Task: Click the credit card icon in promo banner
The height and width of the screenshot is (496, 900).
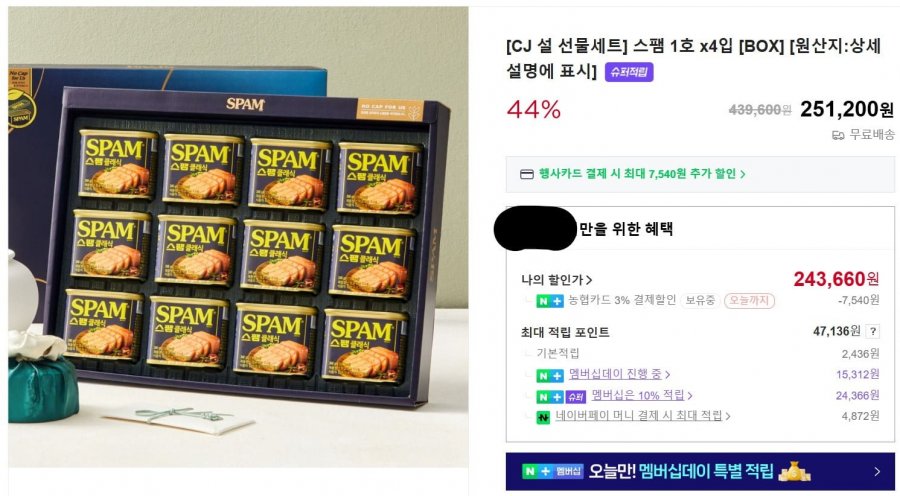Action: click(526, 174)
